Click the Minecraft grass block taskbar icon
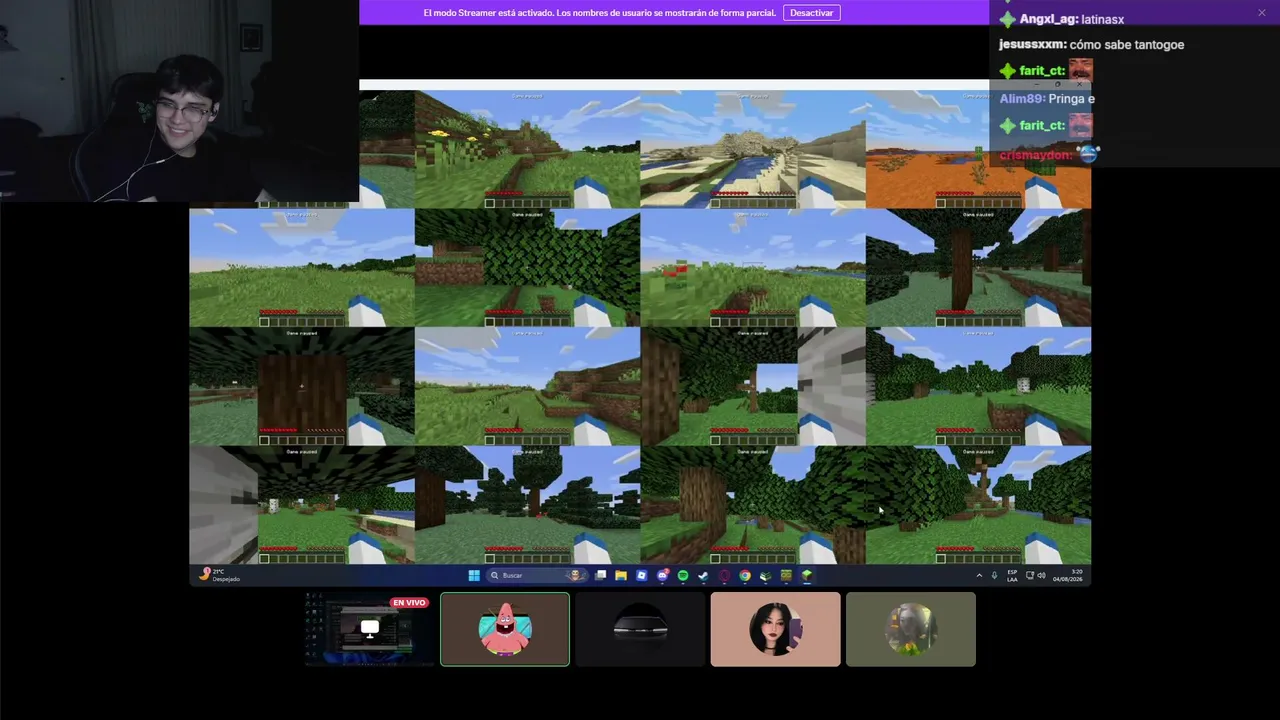Screen dimensions: 1280x720 click(807, 575)
